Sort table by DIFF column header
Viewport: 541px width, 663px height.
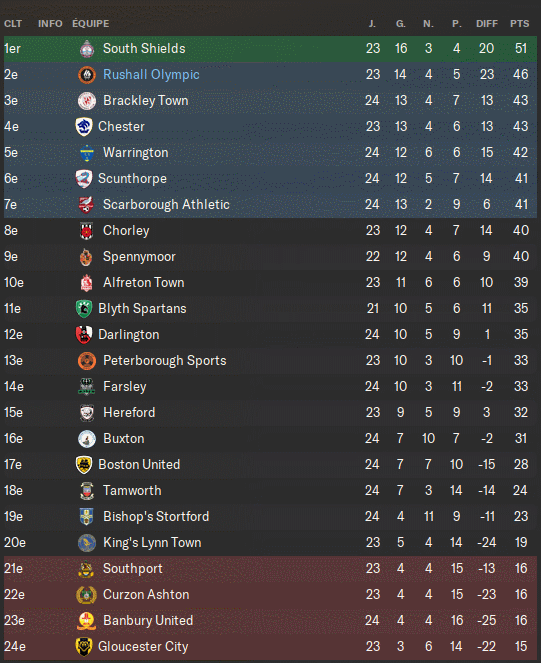(x=487, y=24)
